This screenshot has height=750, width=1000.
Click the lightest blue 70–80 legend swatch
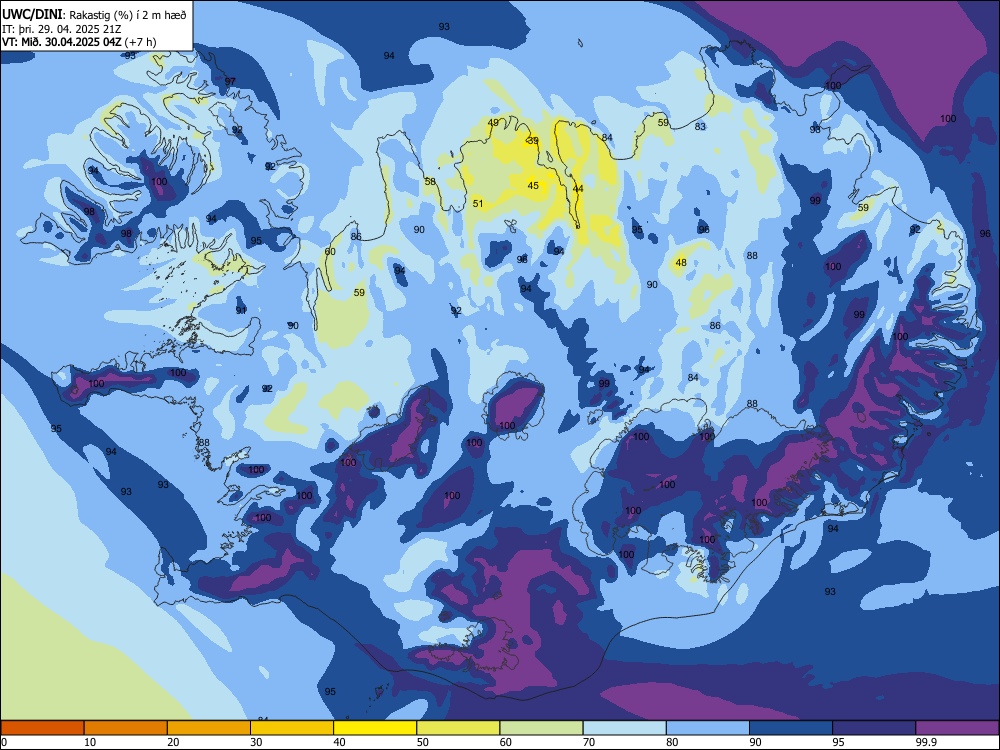pyautogui.click(x=625, y=728)
